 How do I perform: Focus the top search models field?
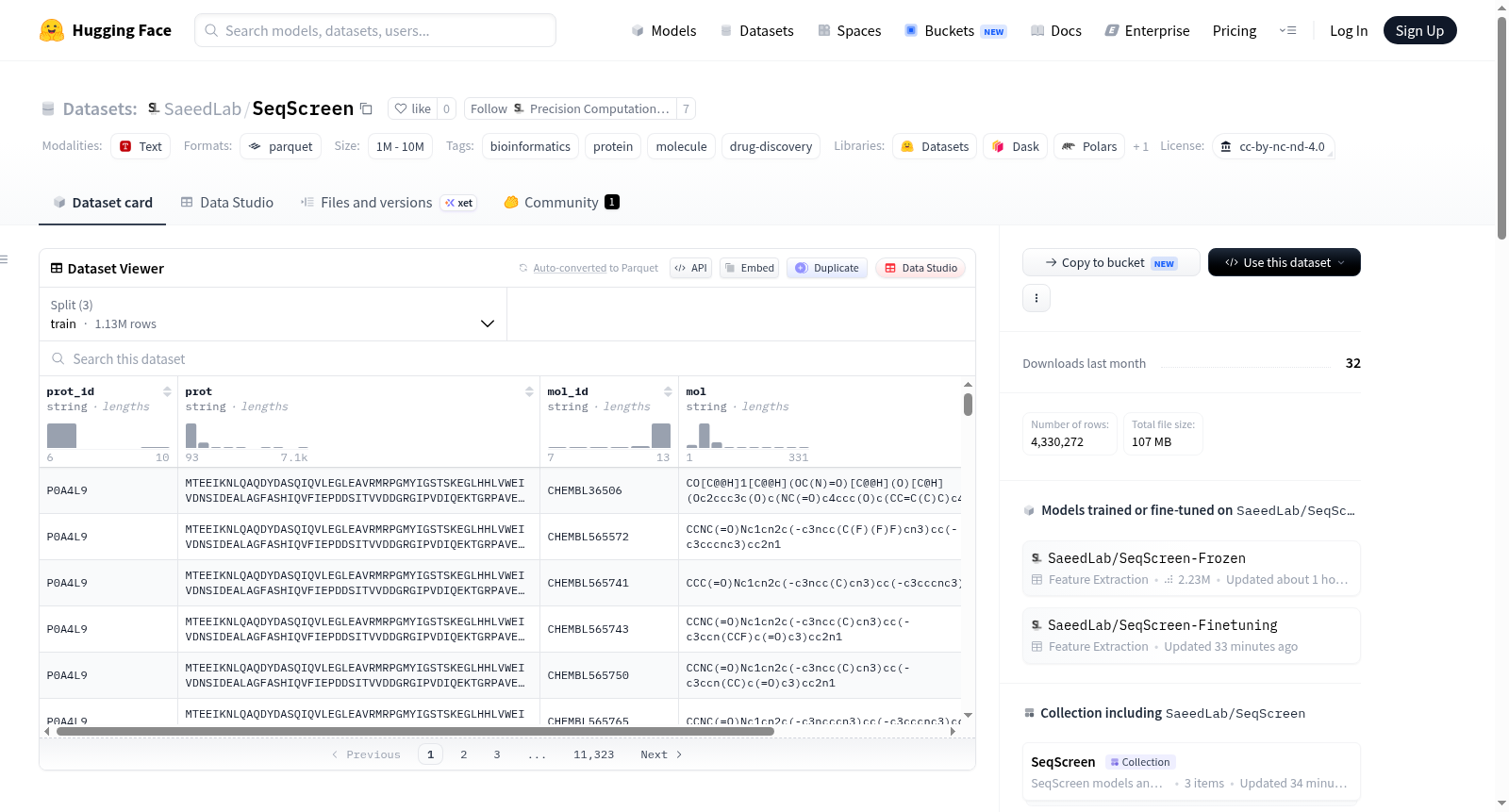click(x=375, y=30)
